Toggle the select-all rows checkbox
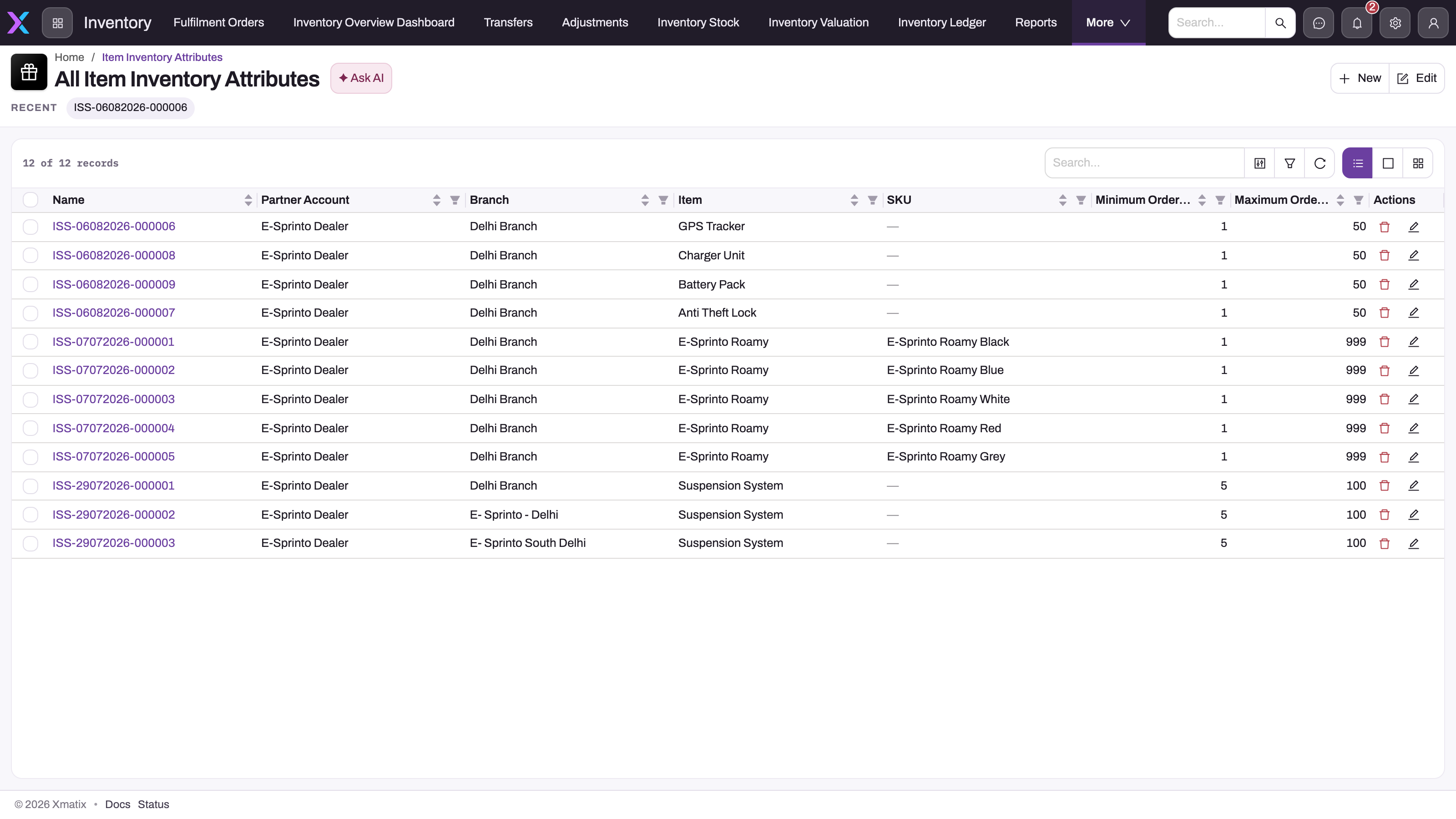 (x=30, y=200)
